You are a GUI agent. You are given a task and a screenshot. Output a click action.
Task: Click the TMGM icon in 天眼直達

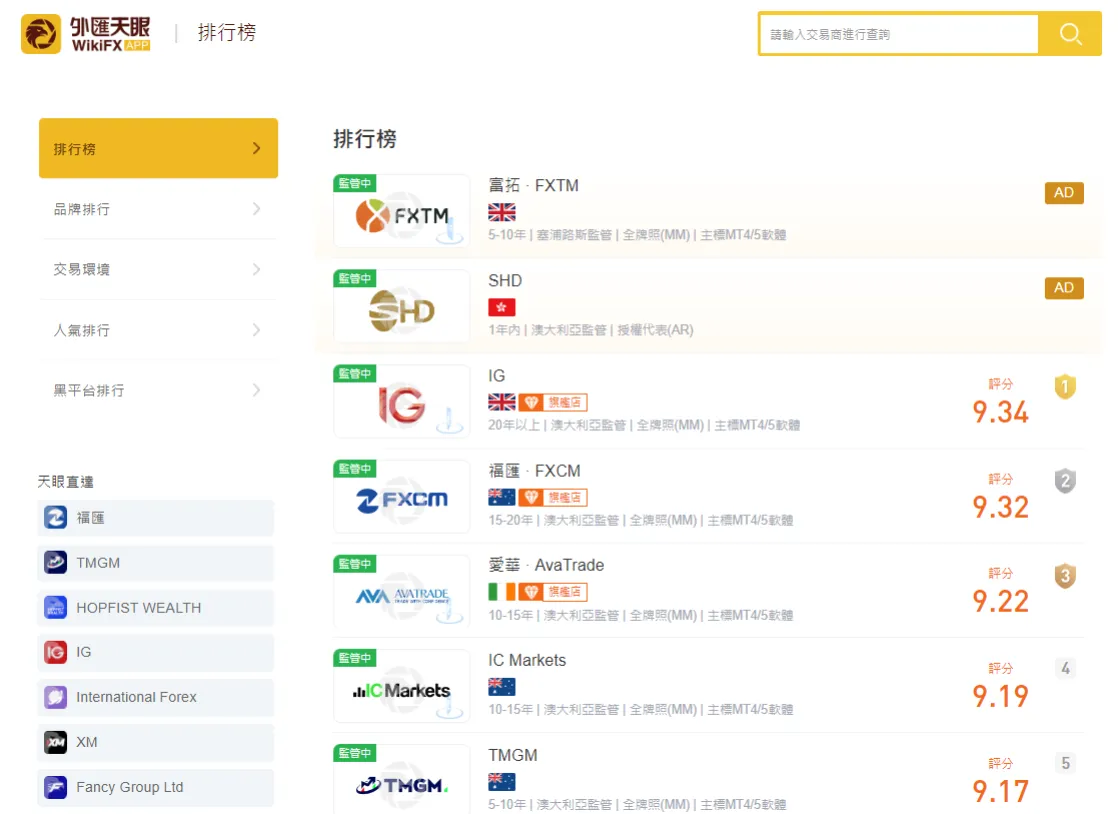pos(56,562)
